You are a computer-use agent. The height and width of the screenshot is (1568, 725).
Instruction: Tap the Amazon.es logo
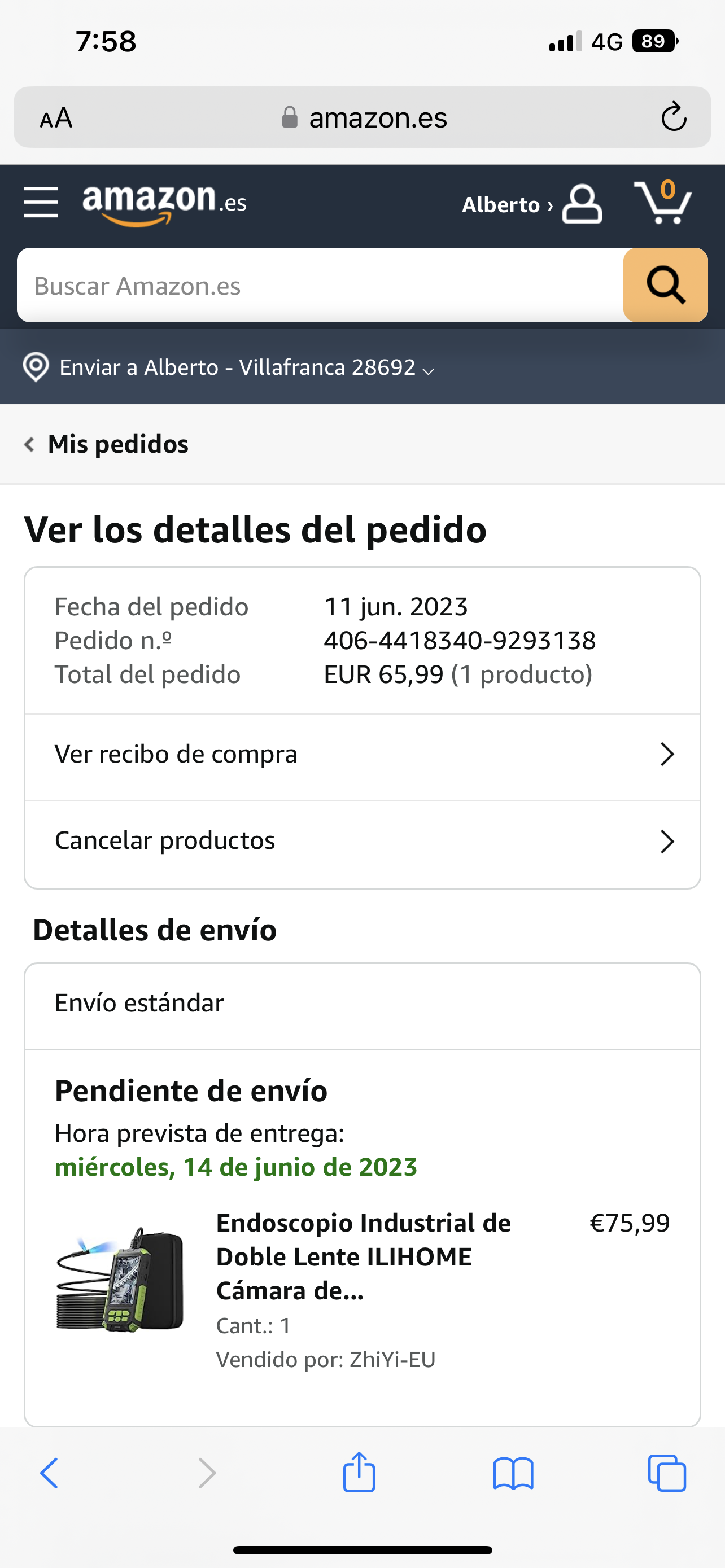164,204
